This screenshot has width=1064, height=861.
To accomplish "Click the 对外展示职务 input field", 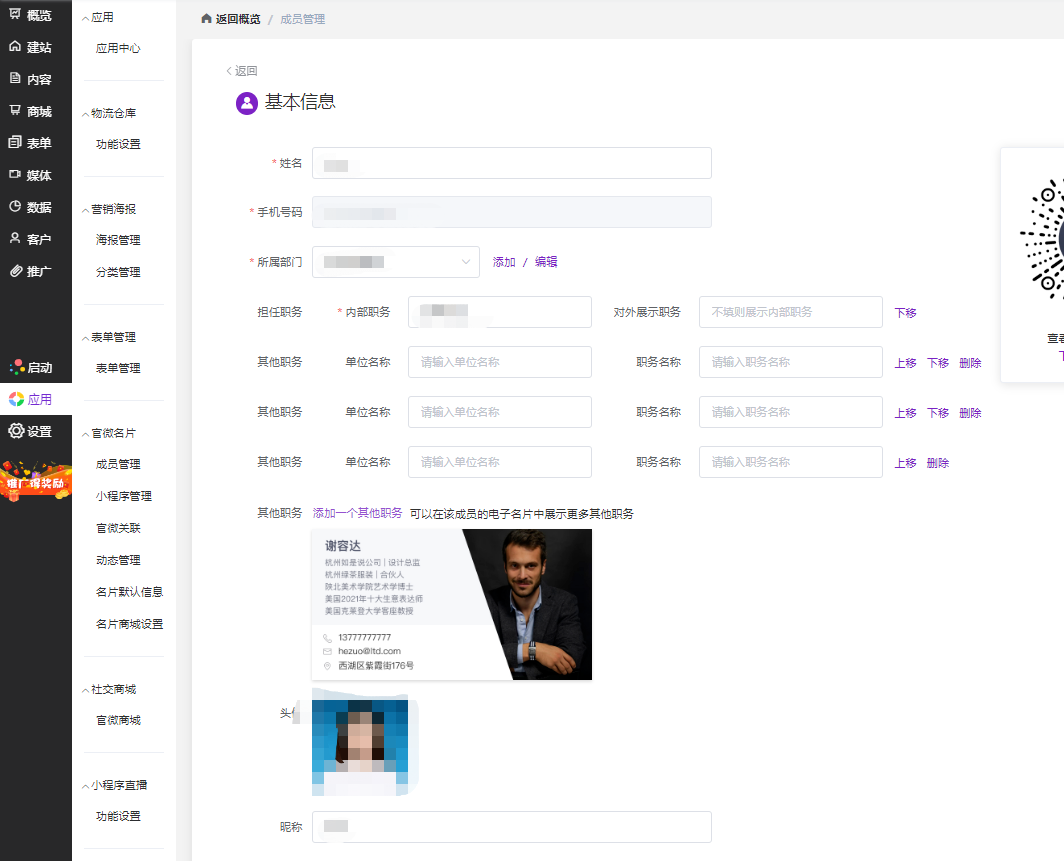I will 790,312.
